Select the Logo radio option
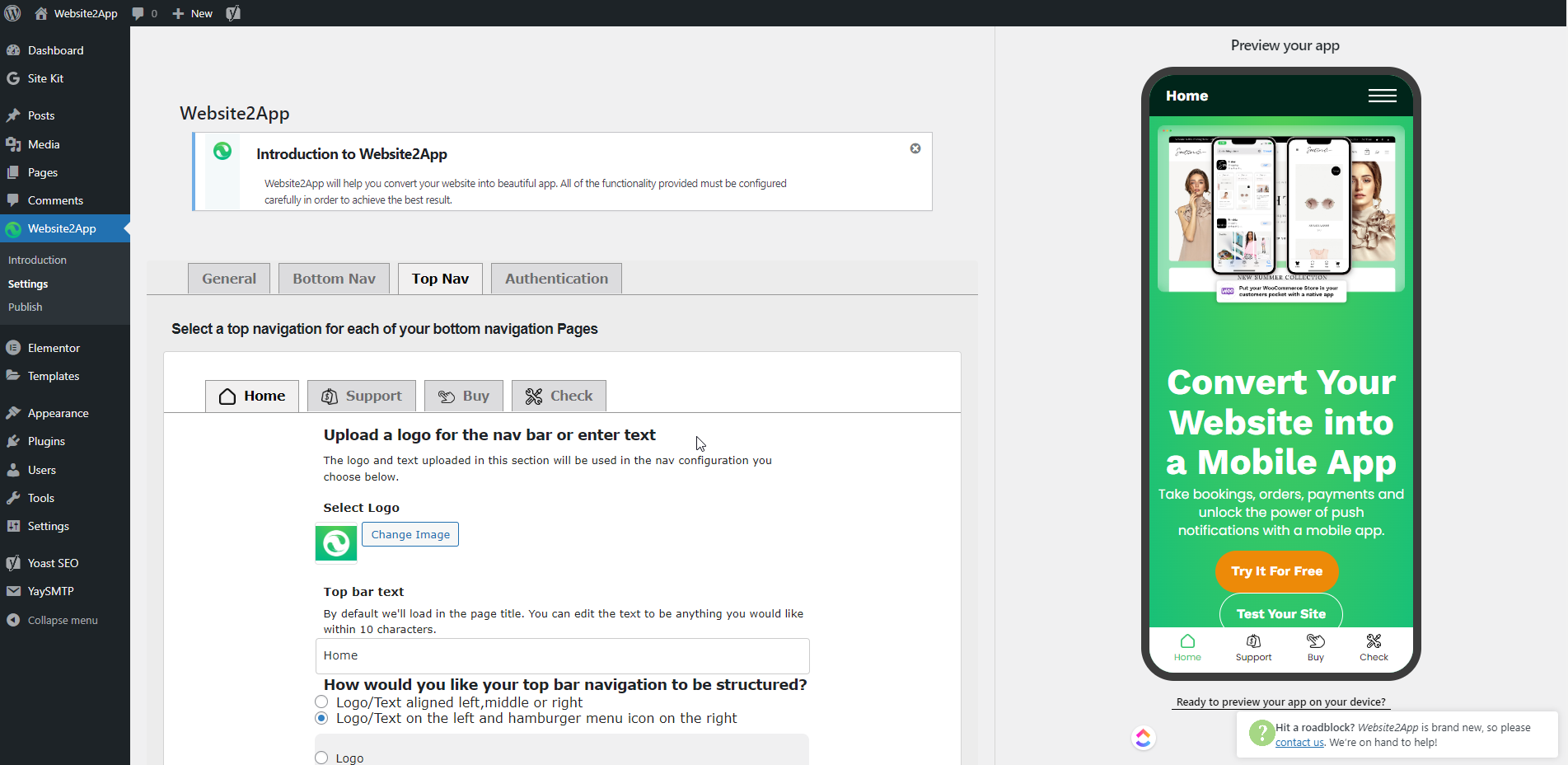Image resolution: width=1568 pixels, height=765 pixels. point(321,758)
